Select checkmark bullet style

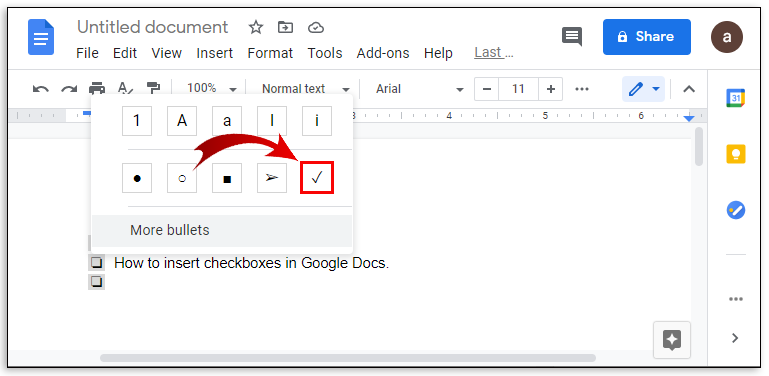(x=317, y=177)
